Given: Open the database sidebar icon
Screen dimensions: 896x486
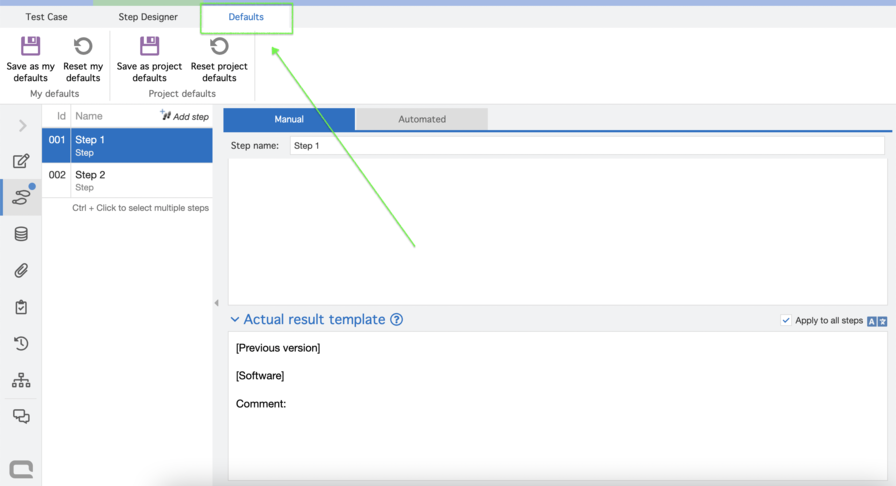Looking at the screenshot, I should (x=21, y=234).
